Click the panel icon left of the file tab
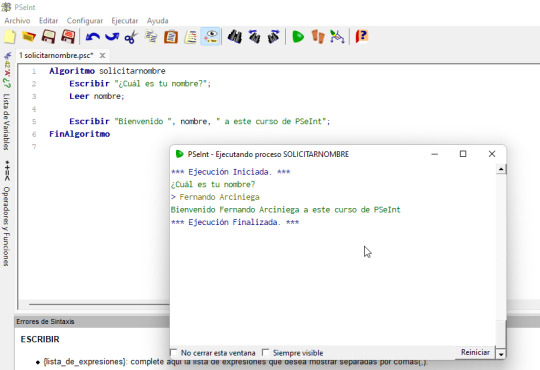540x370 pixels. [7, 55]
